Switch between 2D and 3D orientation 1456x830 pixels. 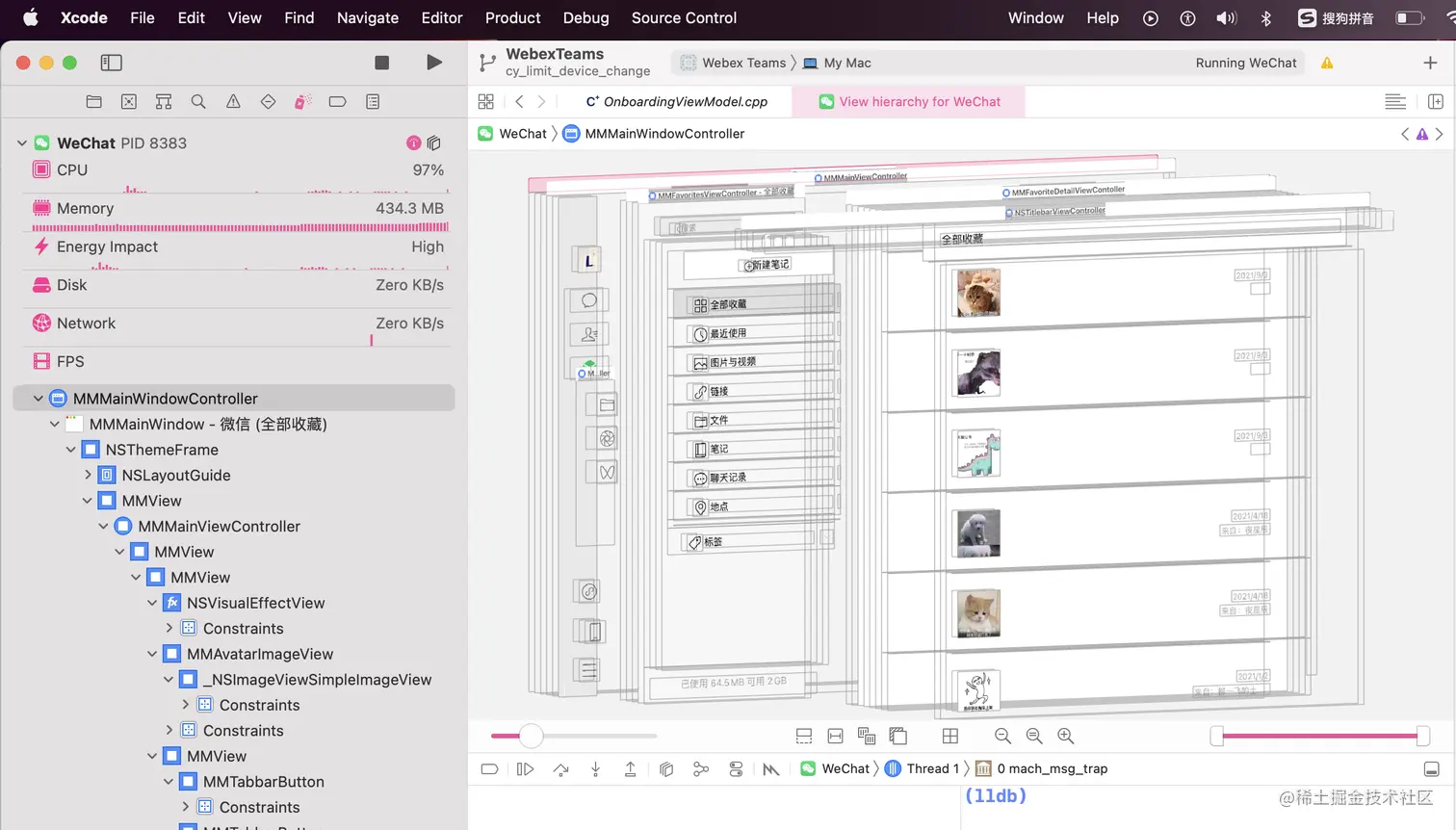[898, 736]
